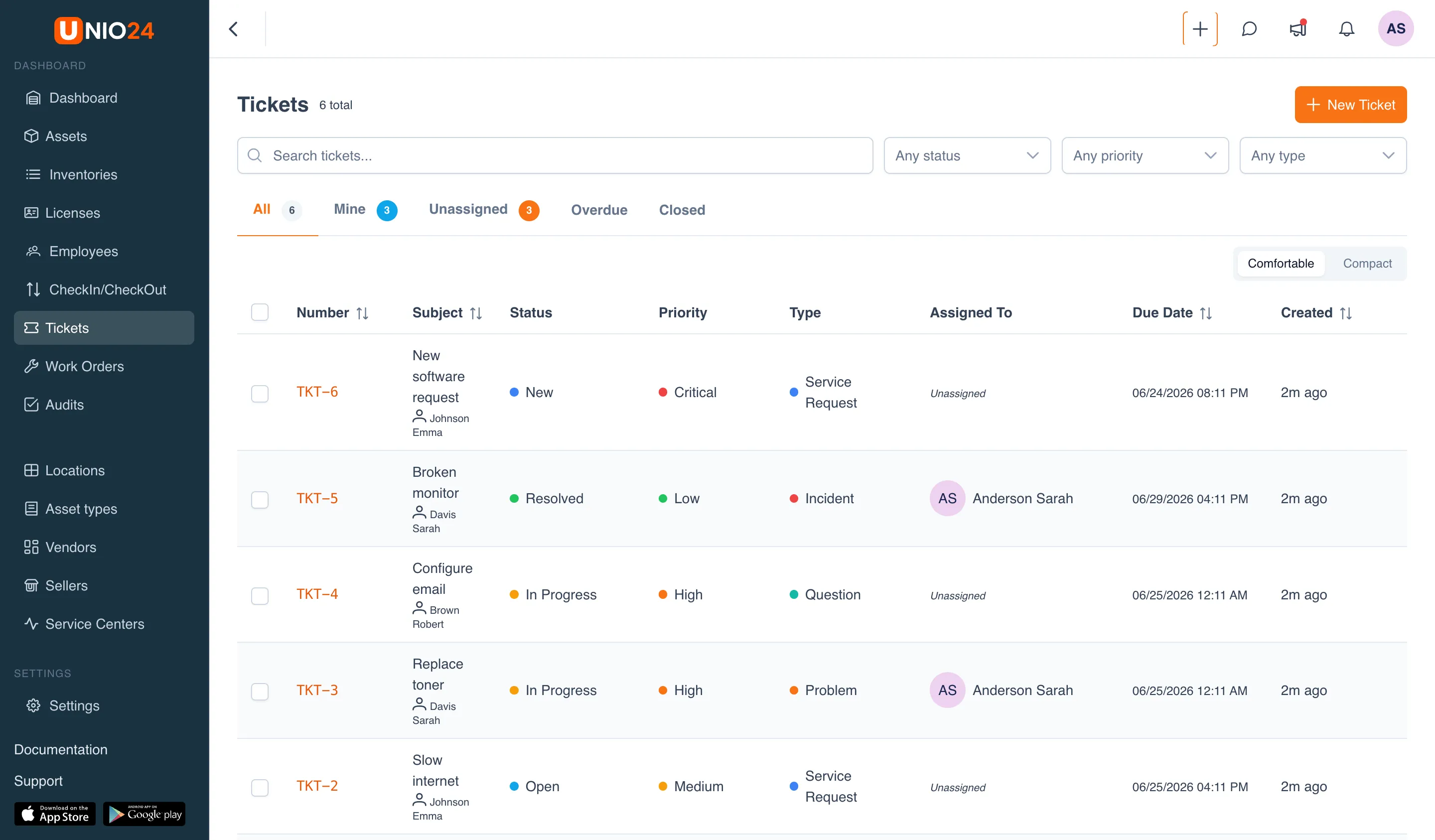Screen dimensions: 1435x840
Task: Check the TKT-6 row checkbox
Action: [x=260, y=394]
